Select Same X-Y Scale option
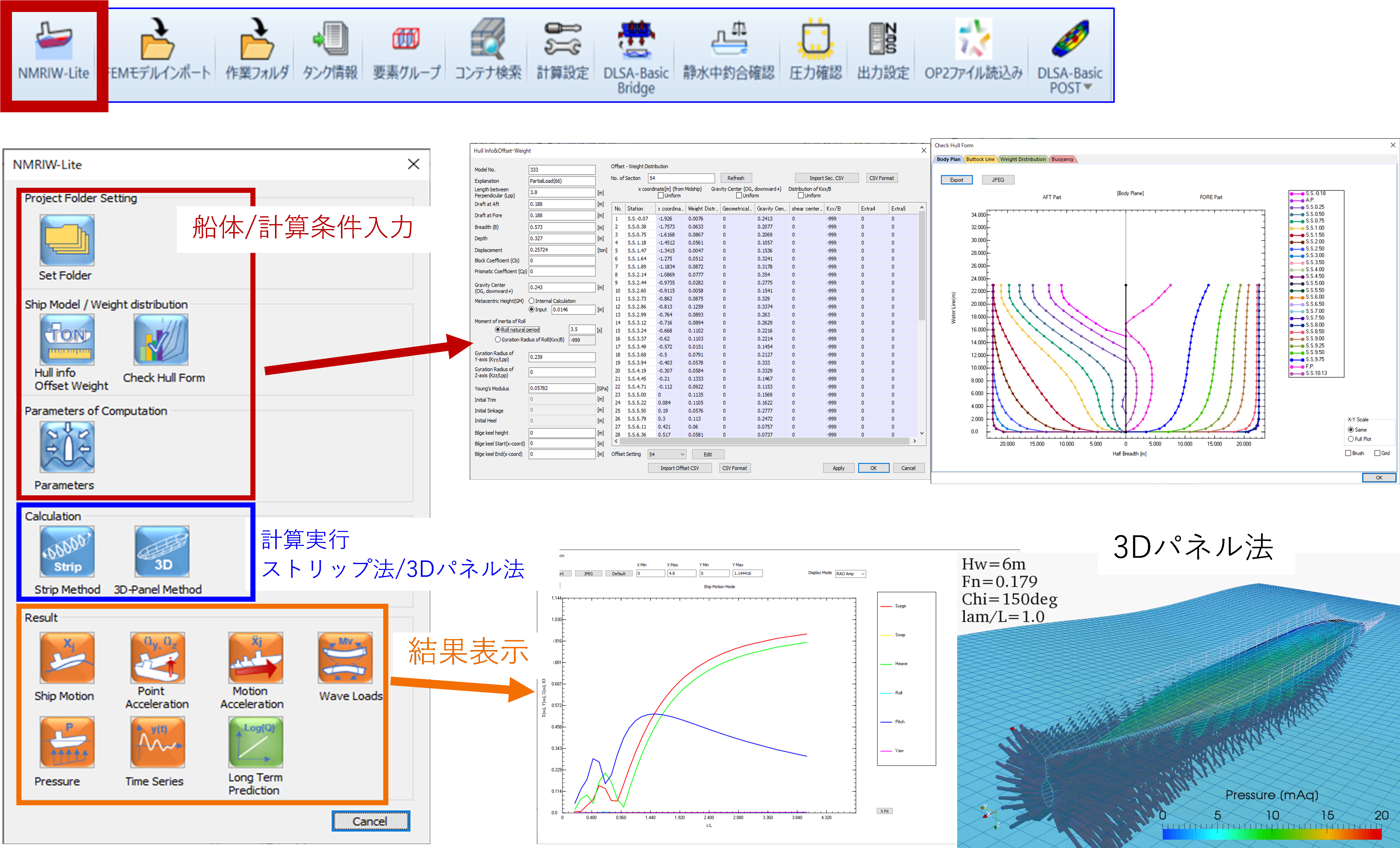 click(1351, 430)
